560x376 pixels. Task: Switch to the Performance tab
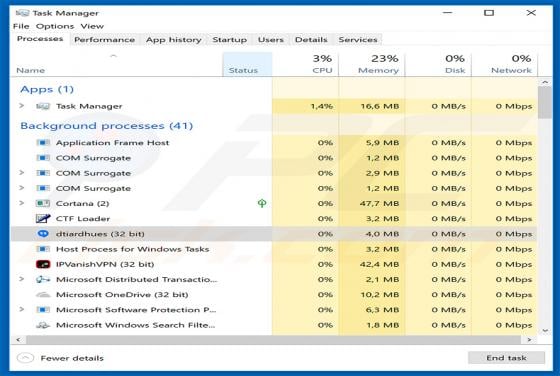click(x=105, y=40)
